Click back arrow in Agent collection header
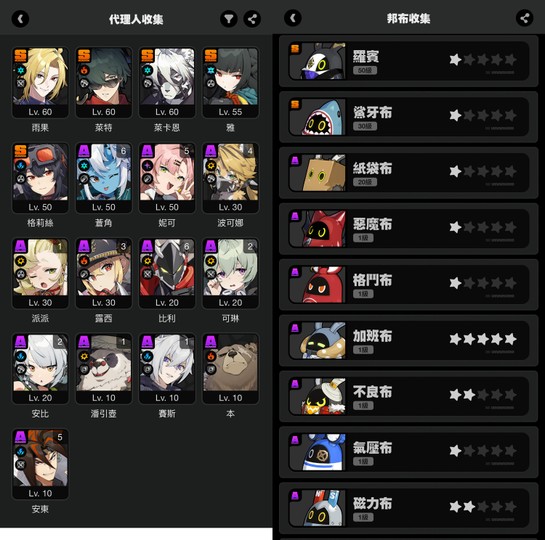 [x=20, y=19]
